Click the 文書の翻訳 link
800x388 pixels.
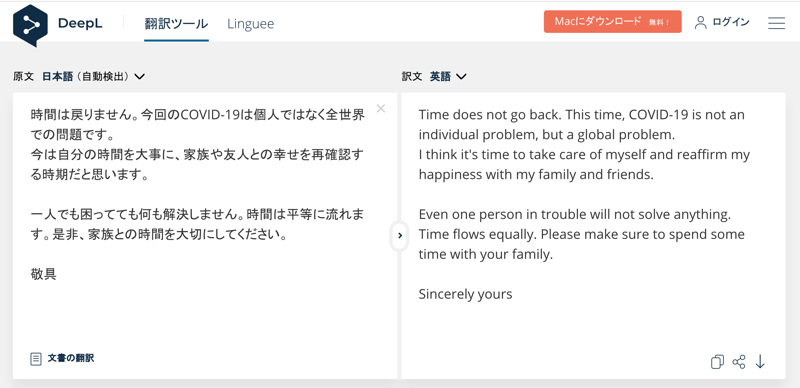tap(71, 358)
